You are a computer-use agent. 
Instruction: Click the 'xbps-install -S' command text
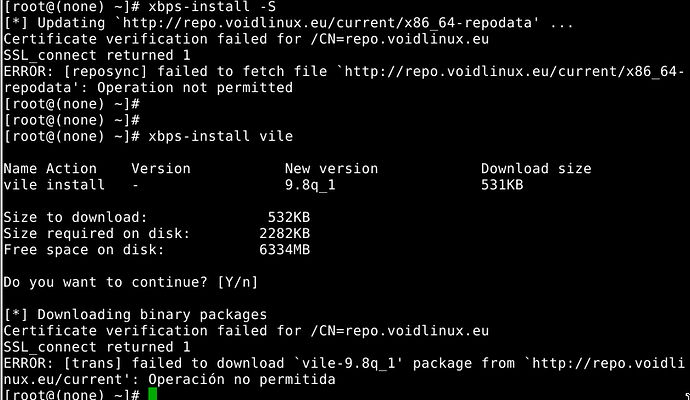(x=212, y=7)
